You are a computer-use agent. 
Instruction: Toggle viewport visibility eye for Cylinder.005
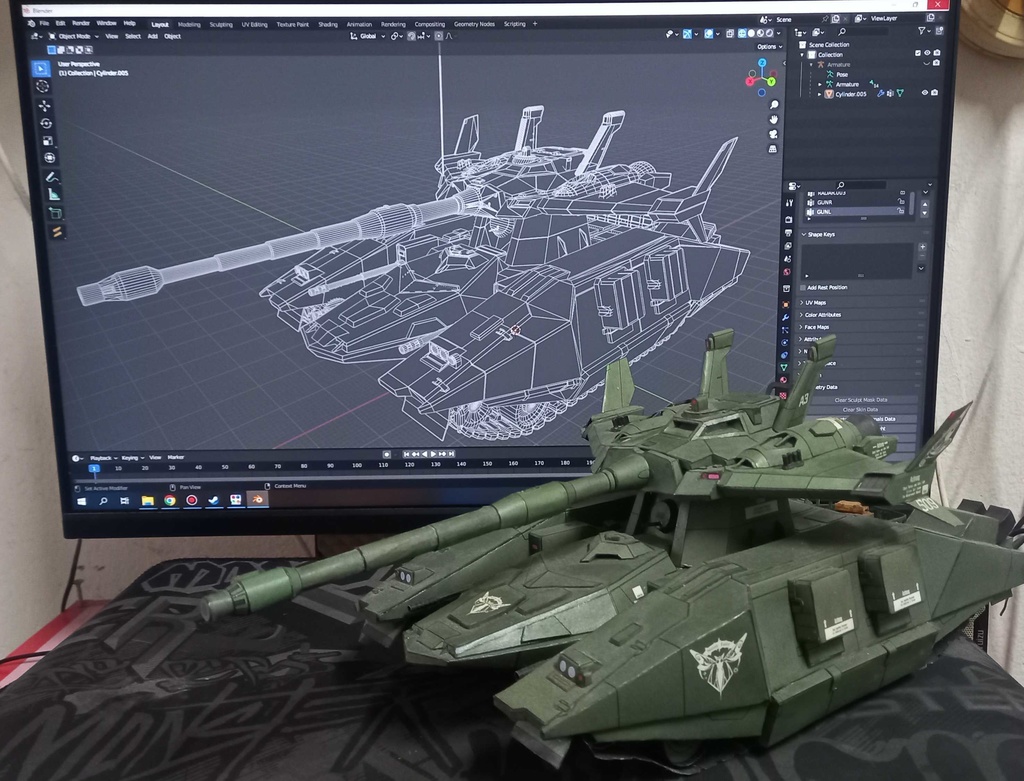click(x=925, y=92)
